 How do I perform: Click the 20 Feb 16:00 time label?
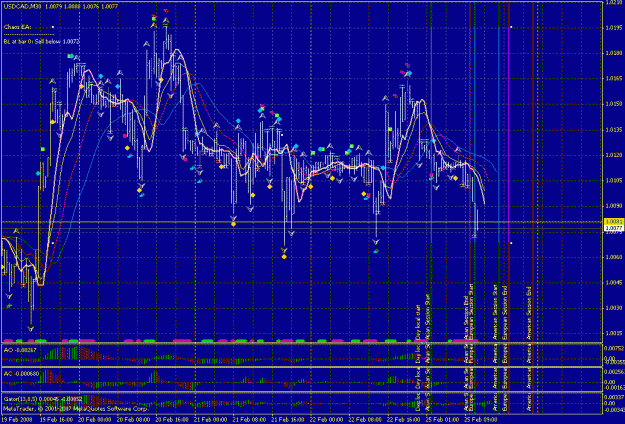click(172, 419)
